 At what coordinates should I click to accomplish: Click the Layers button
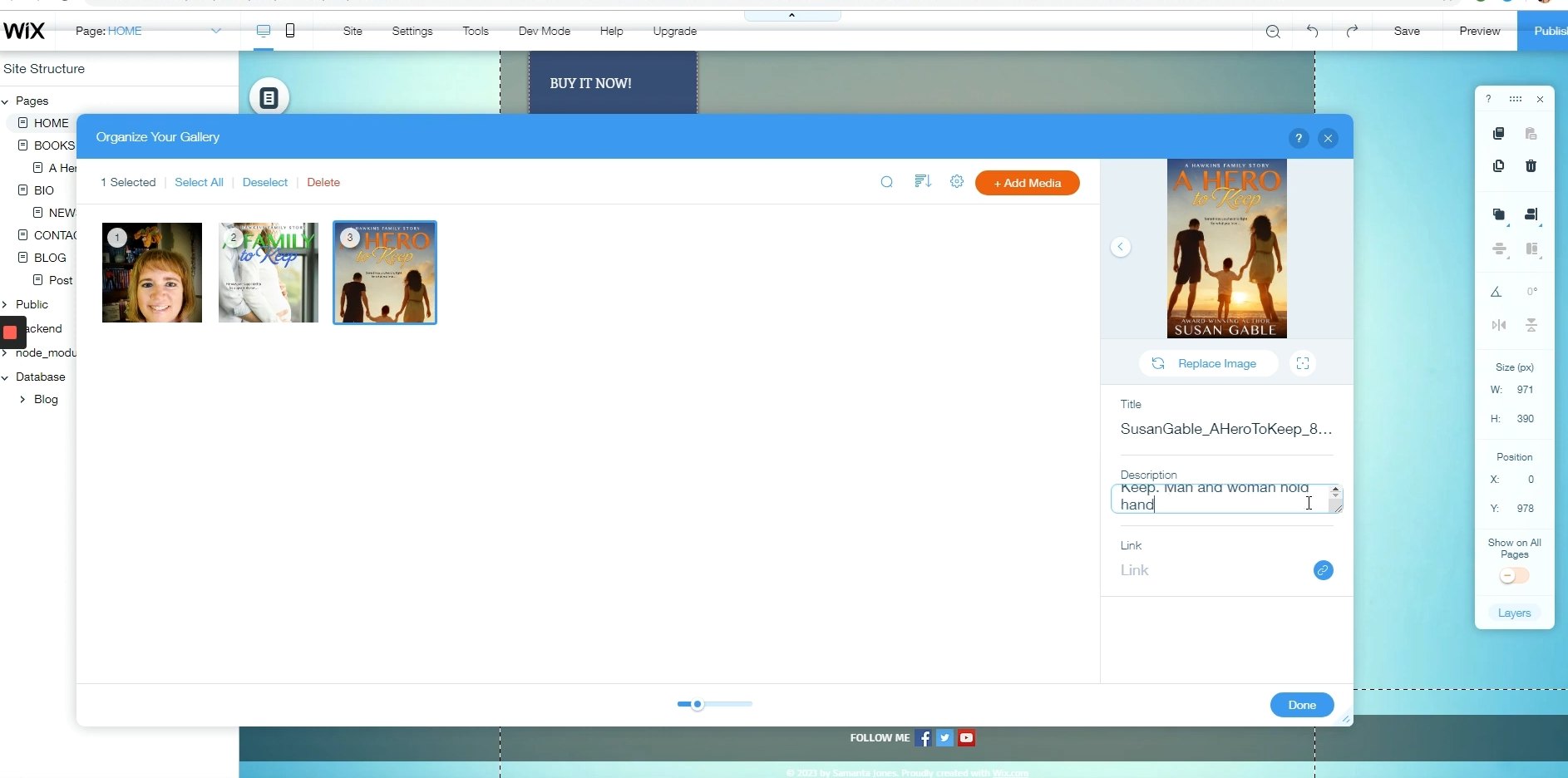pos(1514,613)
